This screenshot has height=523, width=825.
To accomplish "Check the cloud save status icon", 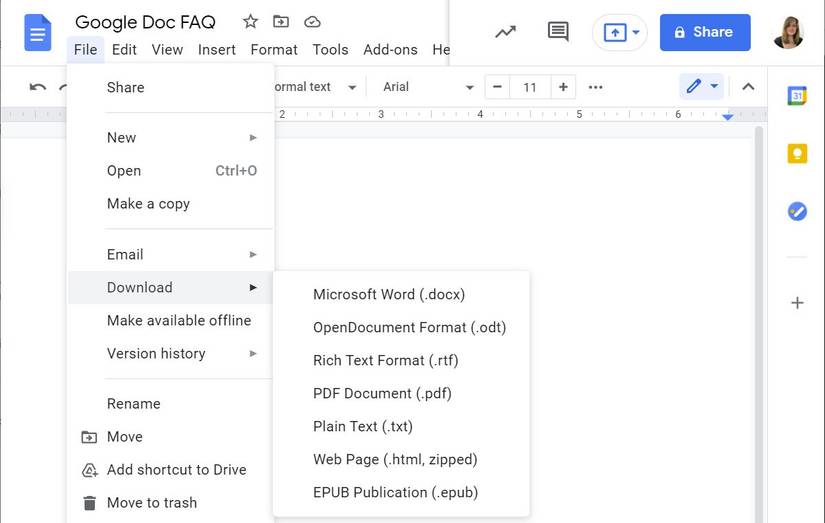I will [x=312, y=22].
